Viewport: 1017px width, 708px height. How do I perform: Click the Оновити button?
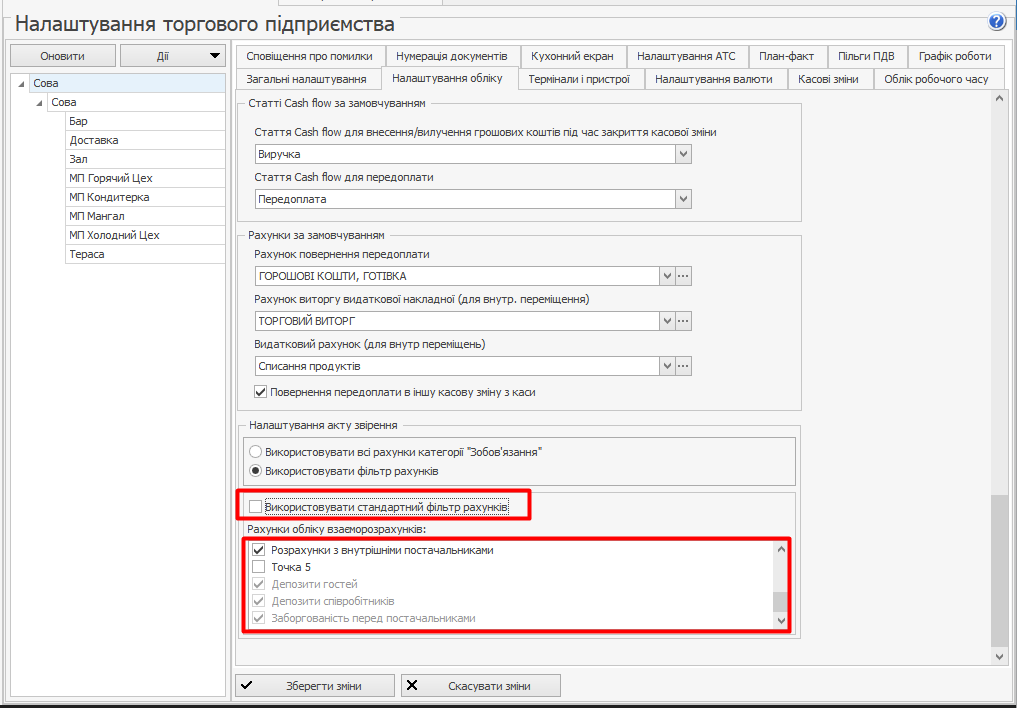(62, 56)
